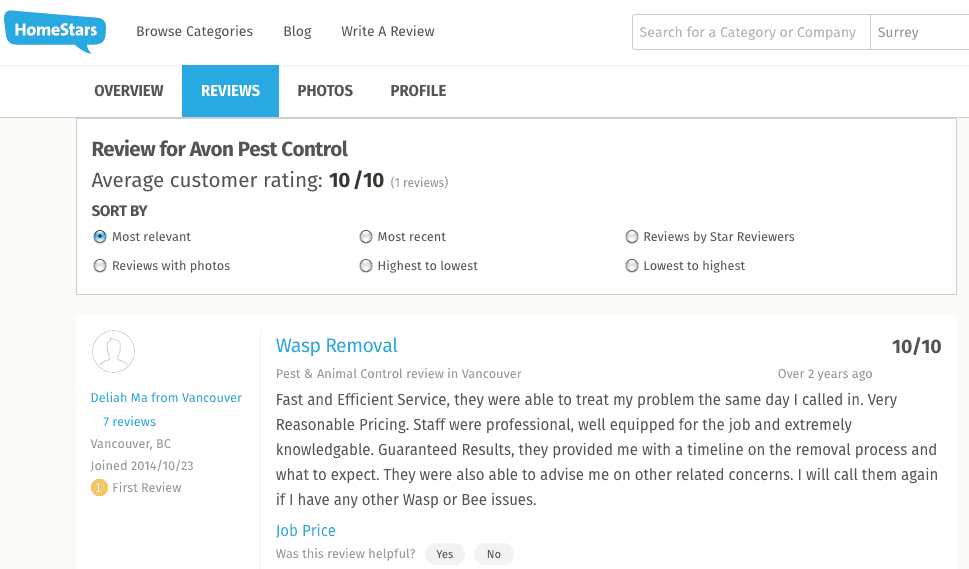The image size is (969, 569).
Task: Select Reviews with photos radio button
Action: [x=99, y=266]
